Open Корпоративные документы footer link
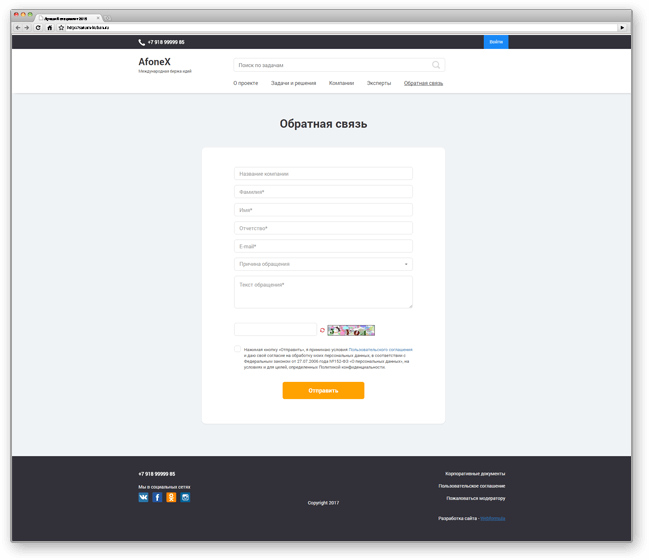 coord(475,473)
